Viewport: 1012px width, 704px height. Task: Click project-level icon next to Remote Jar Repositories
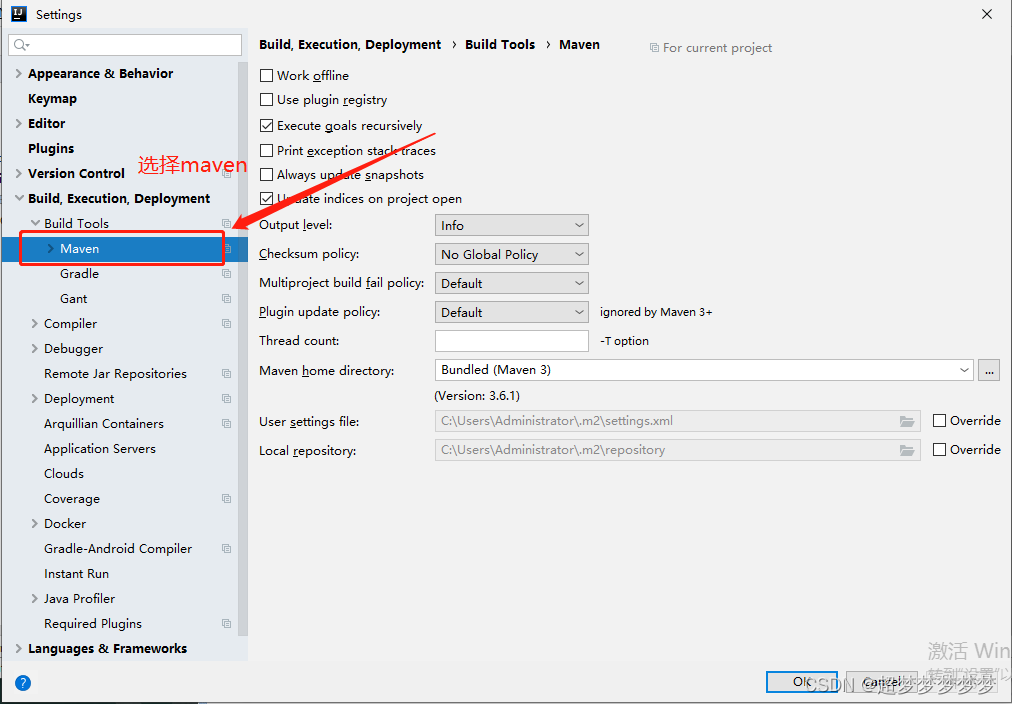[x=227, y=374]
